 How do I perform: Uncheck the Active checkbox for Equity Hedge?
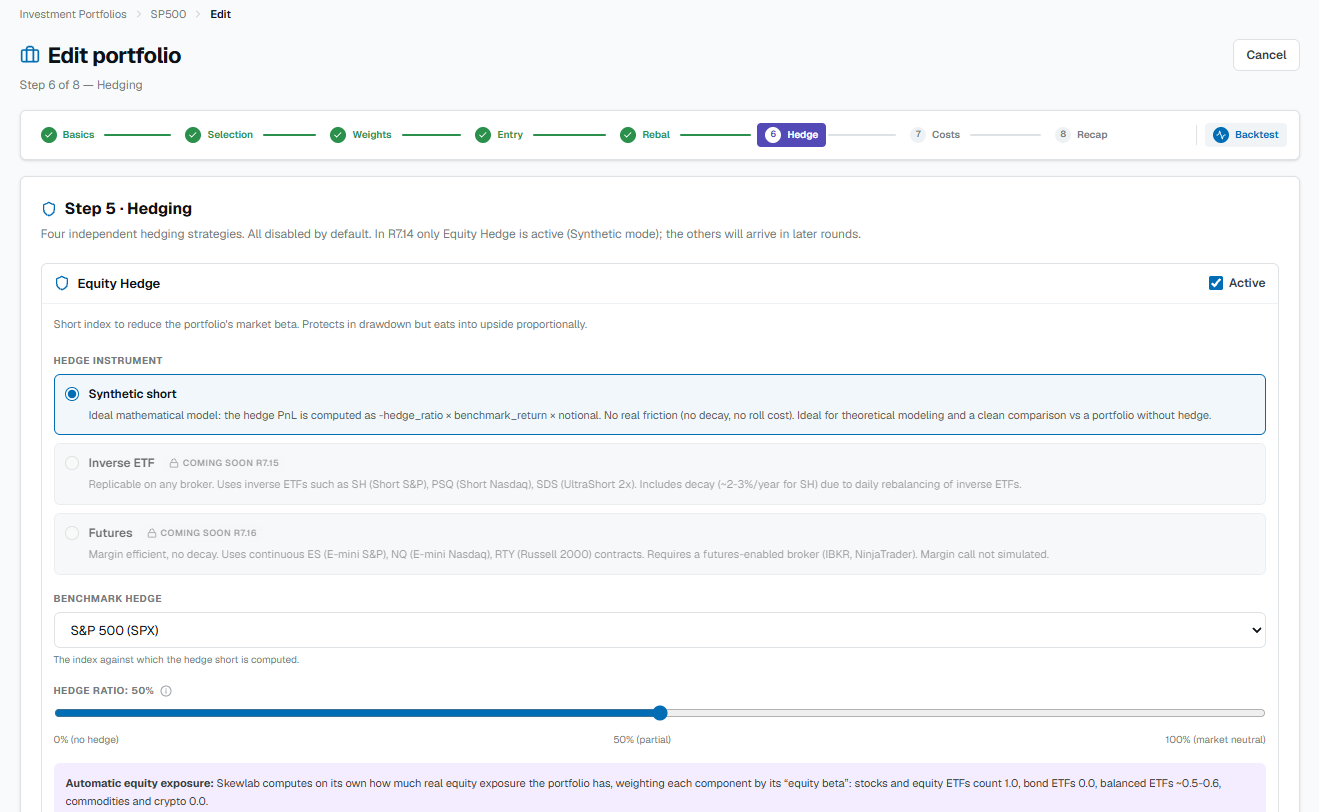point(1216,283)
